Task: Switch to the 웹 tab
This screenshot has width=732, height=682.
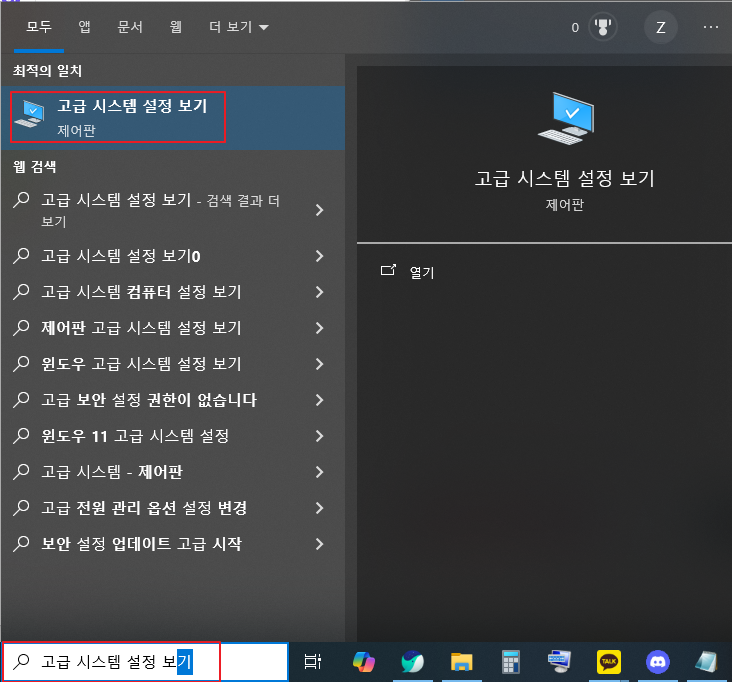Action: coord(176,27)
